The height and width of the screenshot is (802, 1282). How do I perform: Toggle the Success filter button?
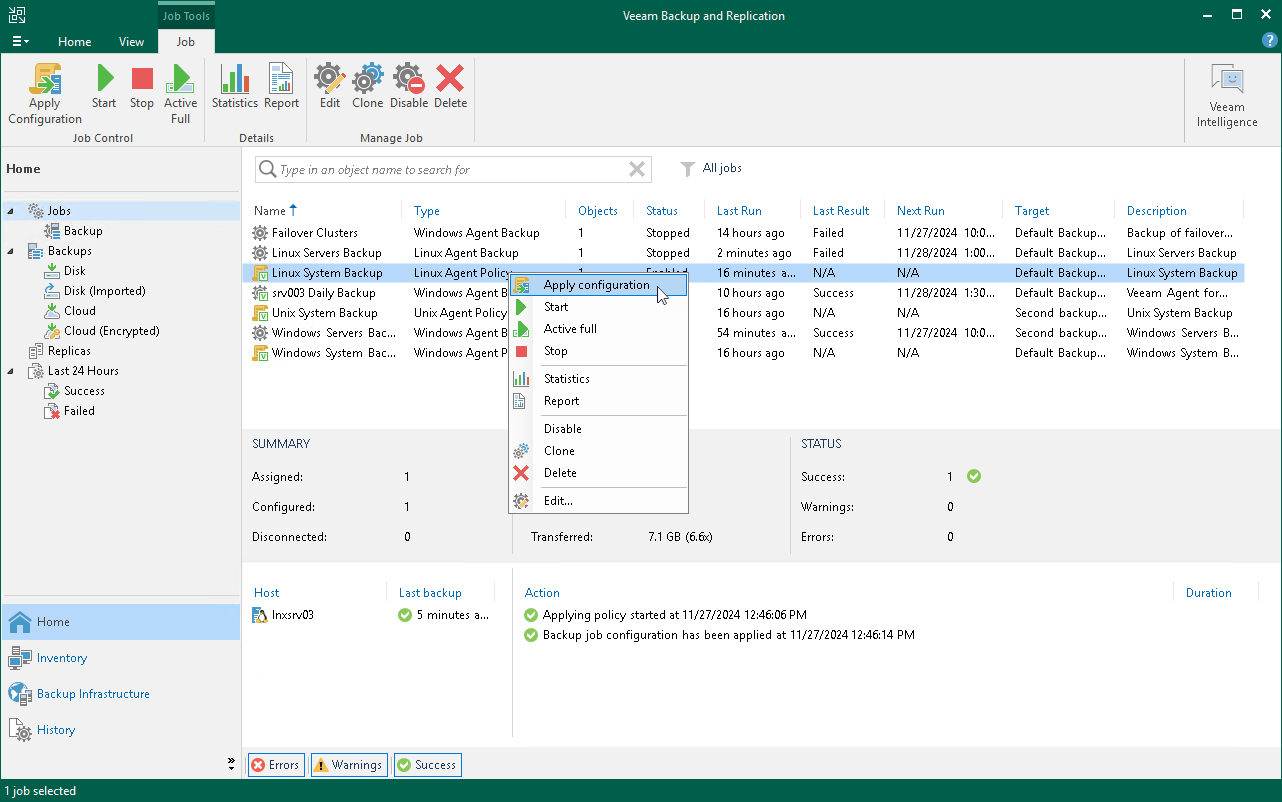pyautogui.click(x=427, y=765)
